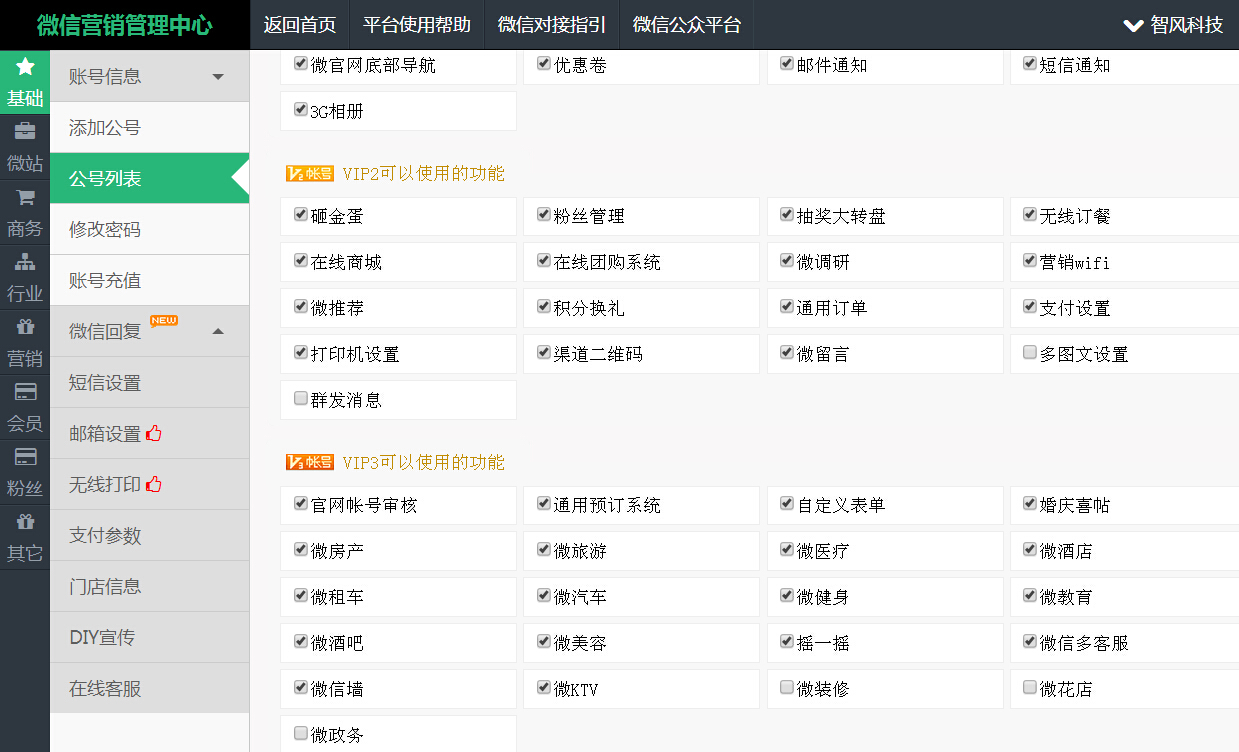Click the star icon for 基础 section
This screenshot has height=752, width=1239.
(25, 67)
